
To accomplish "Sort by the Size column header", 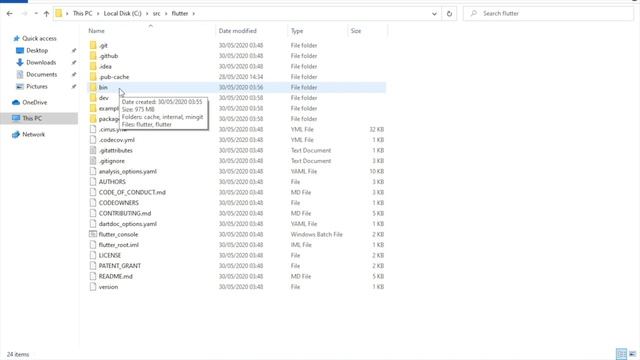I will [356, 31].
